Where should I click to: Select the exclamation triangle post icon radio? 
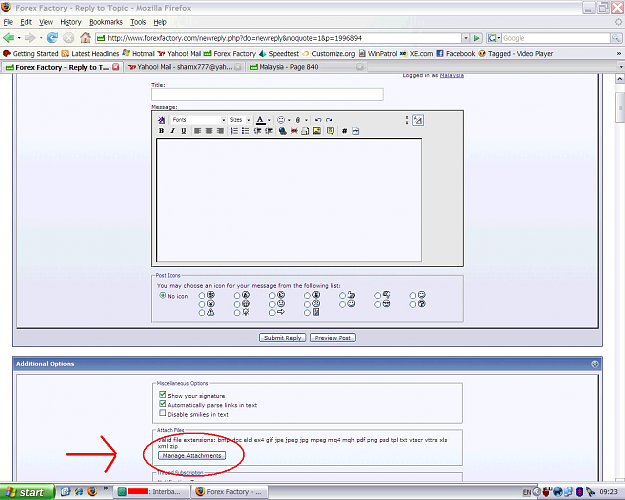pos(202,313)
